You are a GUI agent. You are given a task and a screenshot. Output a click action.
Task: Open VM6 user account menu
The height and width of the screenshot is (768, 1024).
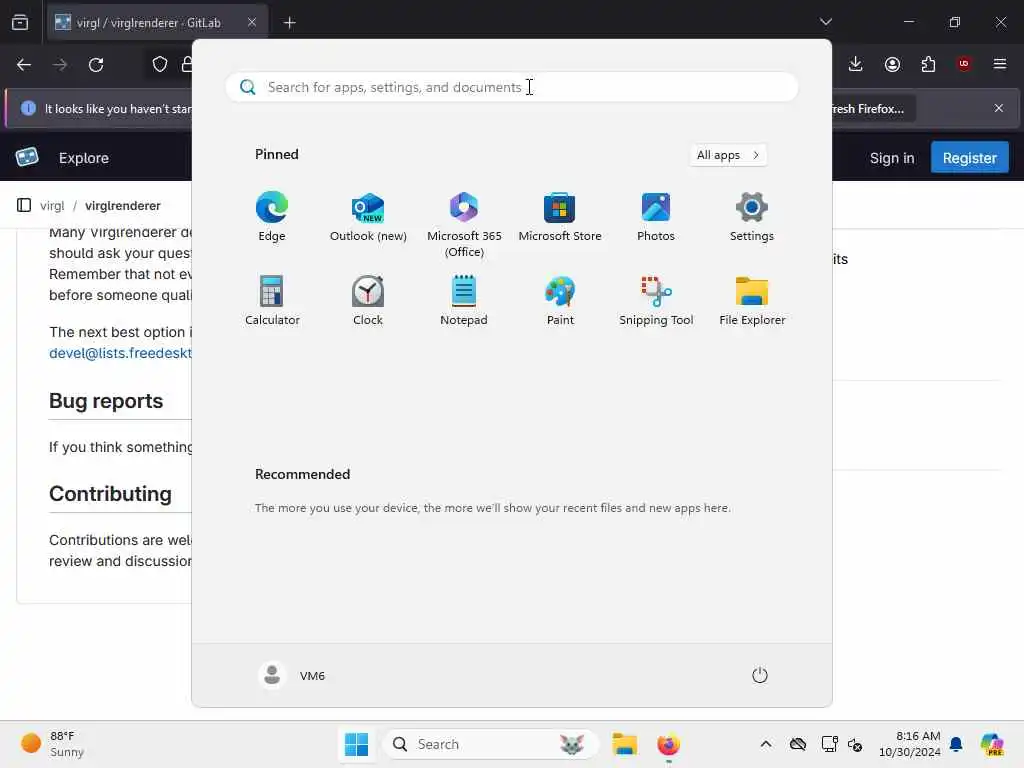pyautogui.click(x=292, y=675)
